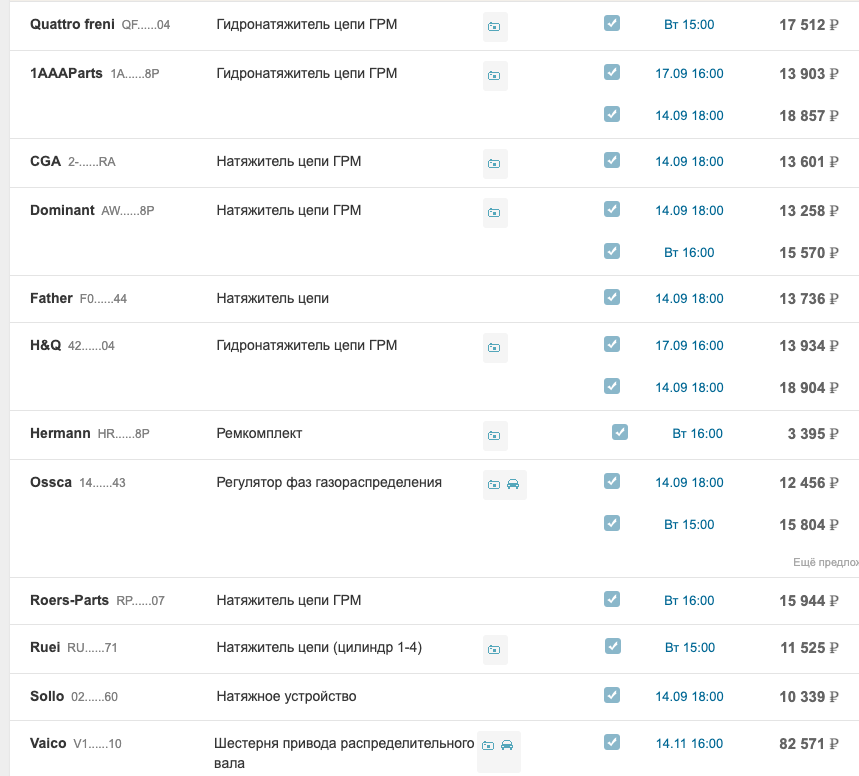Select the Father 'Натяжитель цепи' row
This screenshot has height=776, width=859.
pos(272,299)
